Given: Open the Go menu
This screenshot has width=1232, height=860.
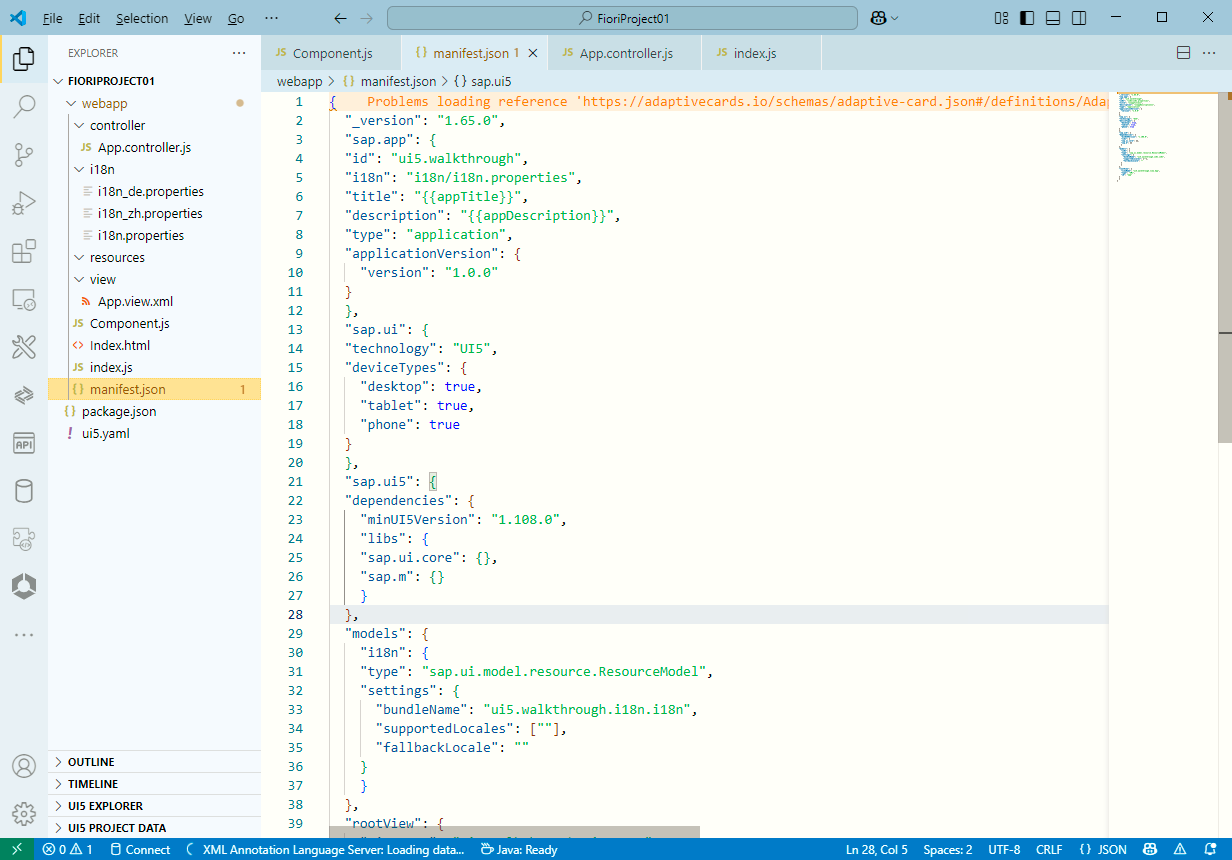Looking at the screenshot, I should (236, 18).
